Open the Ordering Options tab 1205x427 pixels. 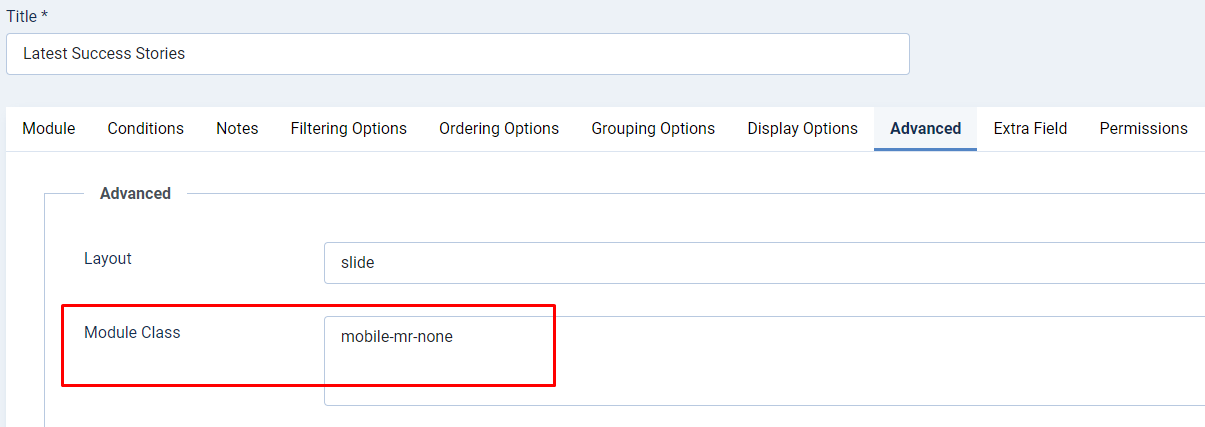coord(499,129)
